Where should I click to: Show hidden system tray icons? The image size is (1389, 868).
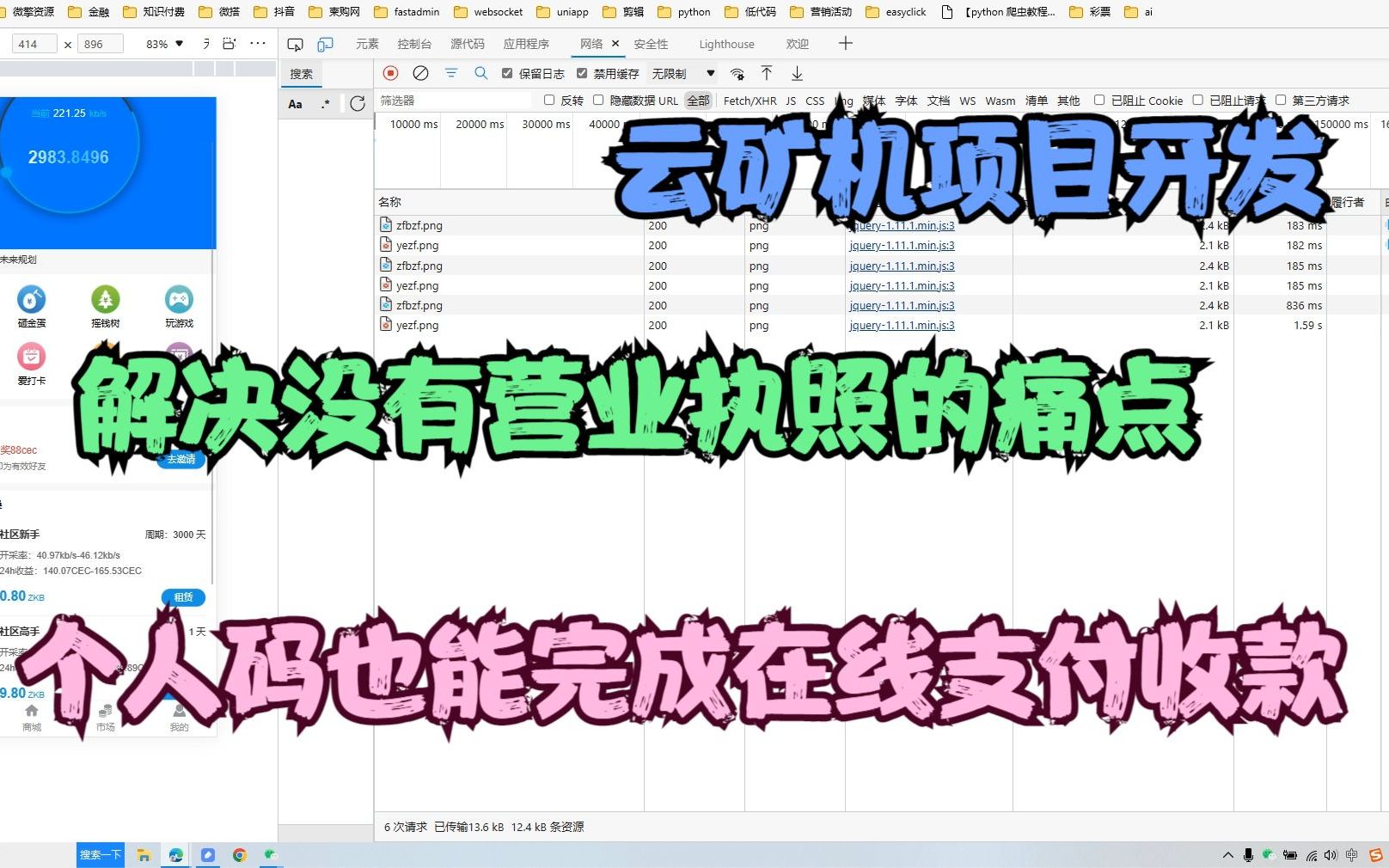[x=1227, y=855]
